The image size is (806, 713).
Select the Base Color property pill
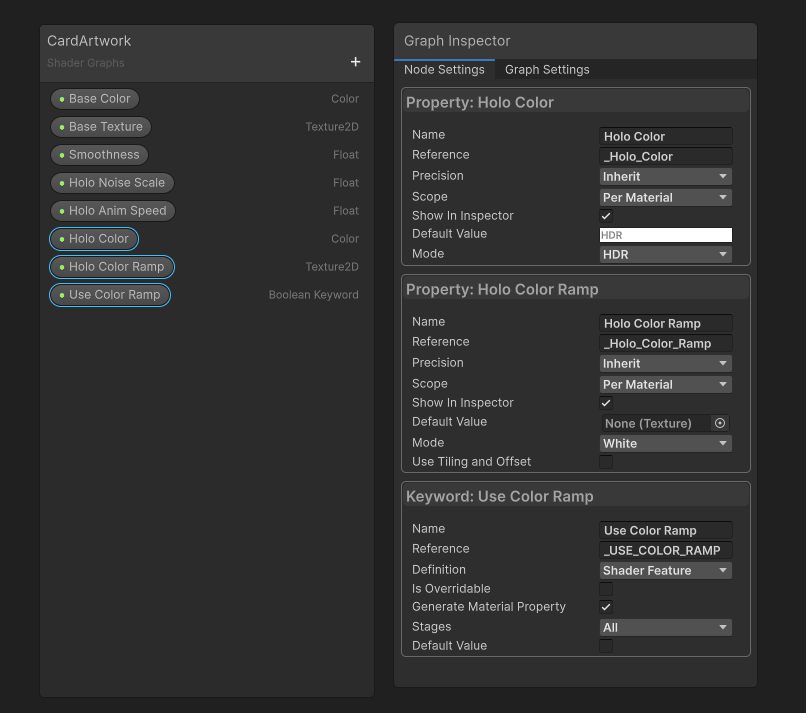94,98
